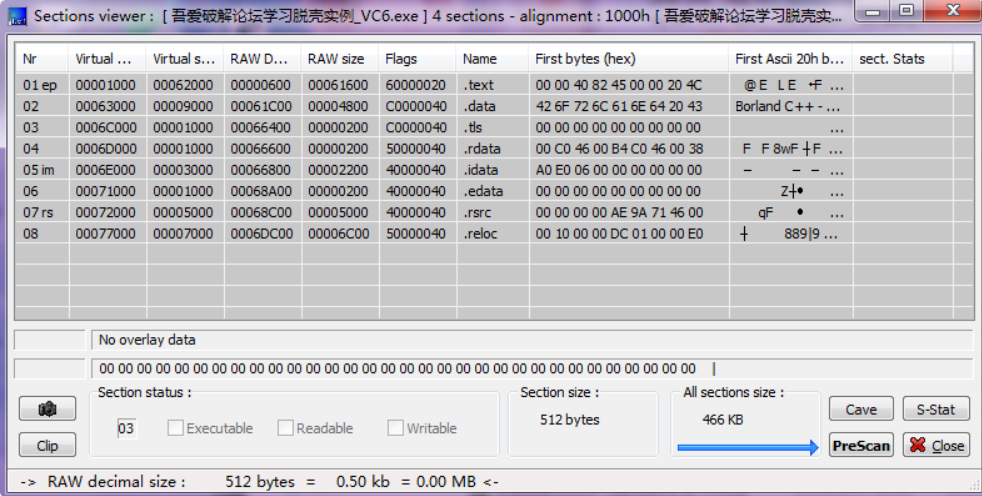Select the .text section row
Viewport: 982px width, 496px height.
(x=480, y=85)
